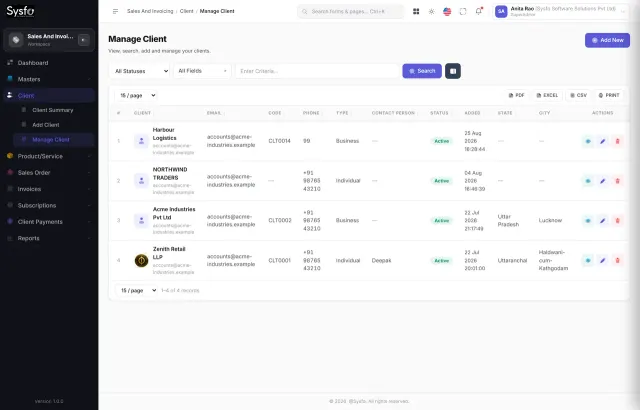Viewport: 640px width, 410px height.
Task: Click the Active status badge for Harbour Logistics
Action: pos(441,141)
